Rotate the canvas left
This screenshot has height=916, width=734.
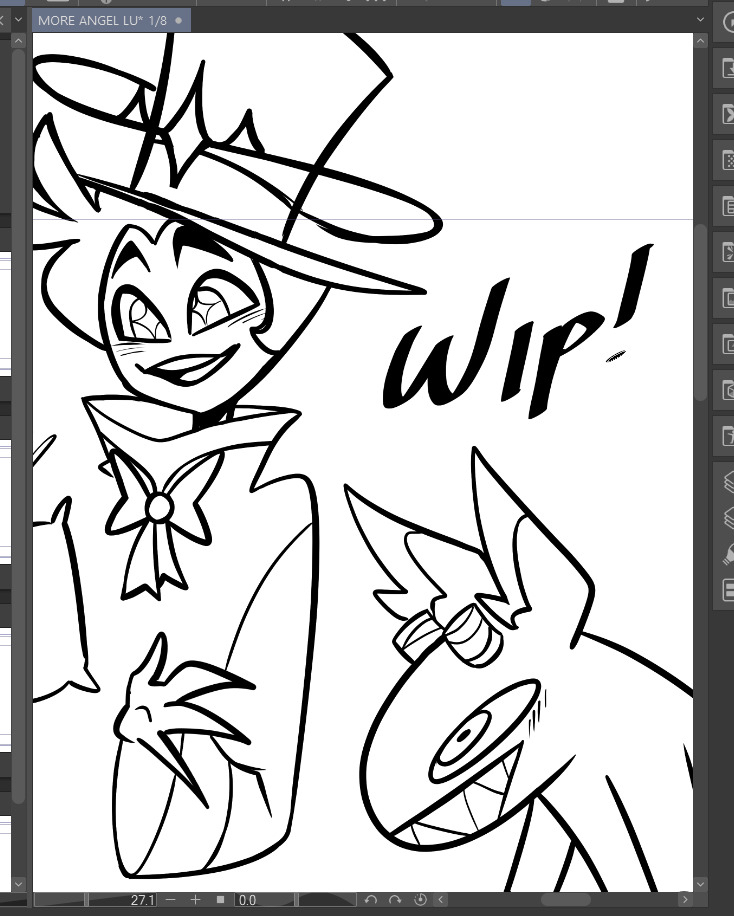pos(371,900)
